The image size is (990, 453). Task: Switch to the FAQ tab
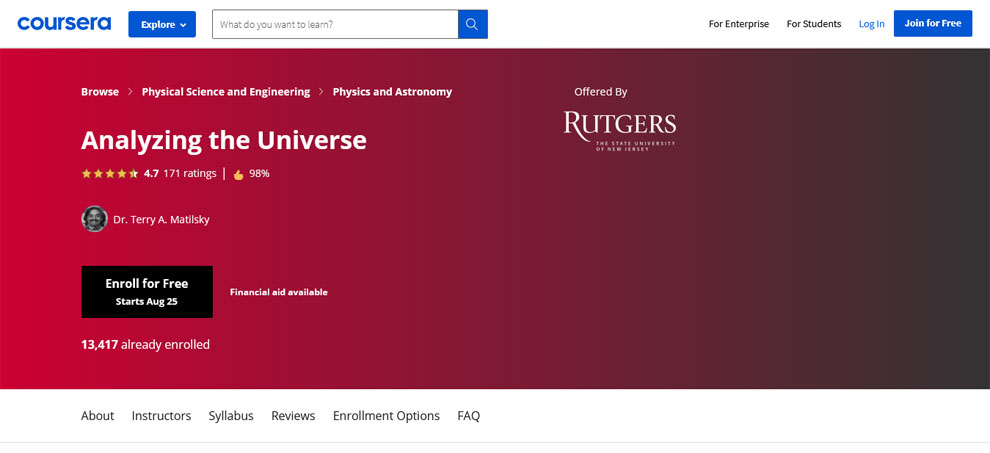[x=468, y=416]
